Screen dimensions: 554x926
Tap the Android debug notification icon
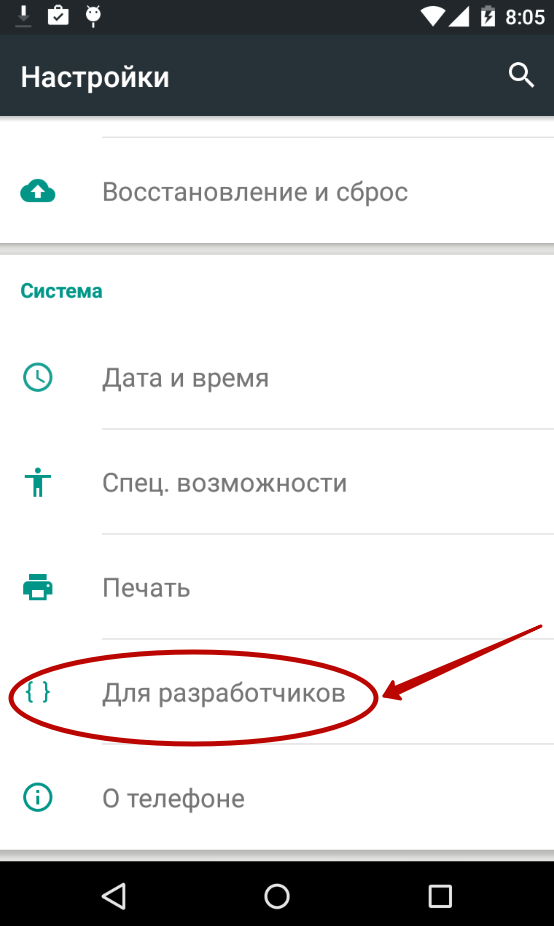(x=93, y=16)
